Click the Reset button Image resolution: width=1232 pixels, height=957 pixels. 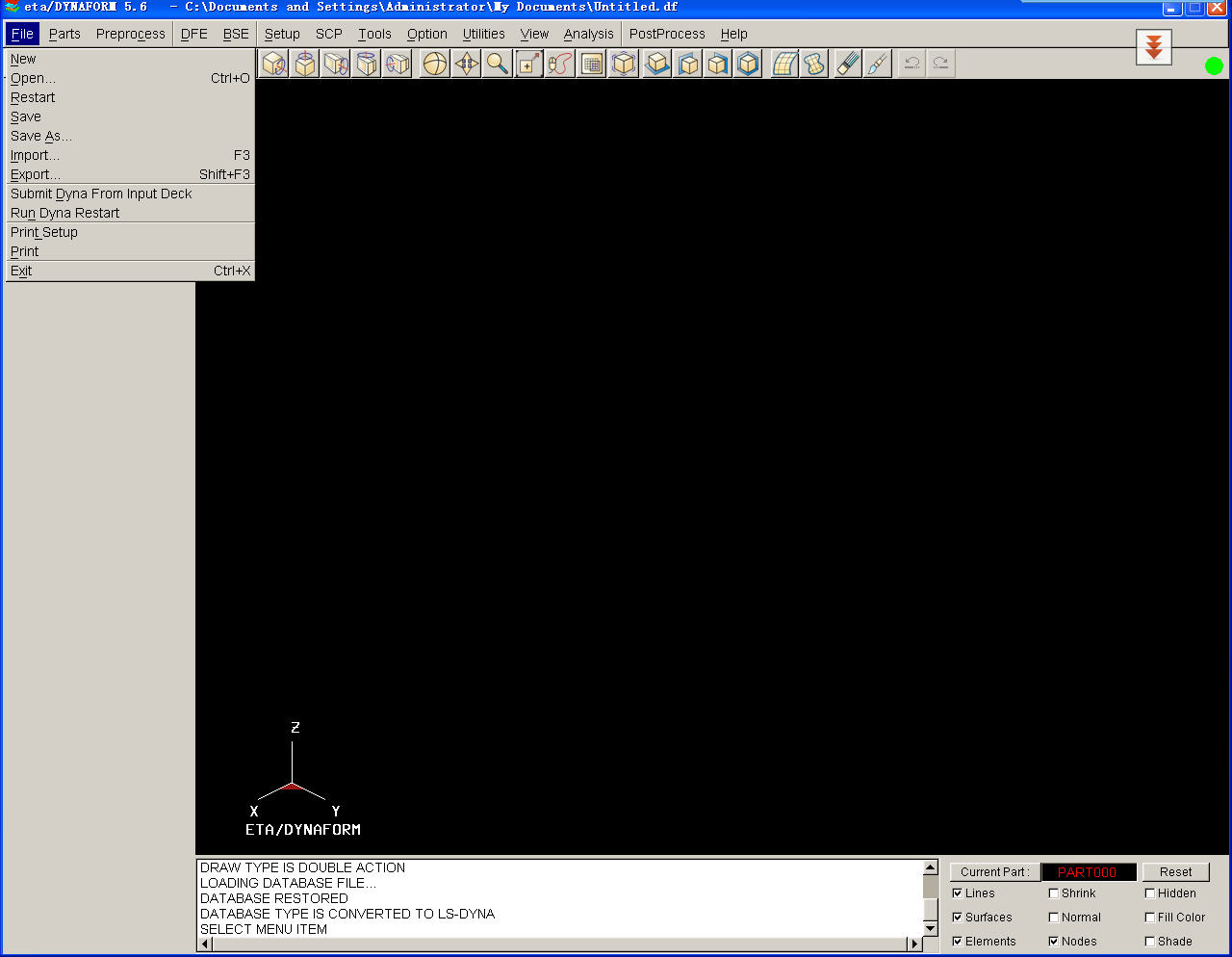pos(1175,872)
